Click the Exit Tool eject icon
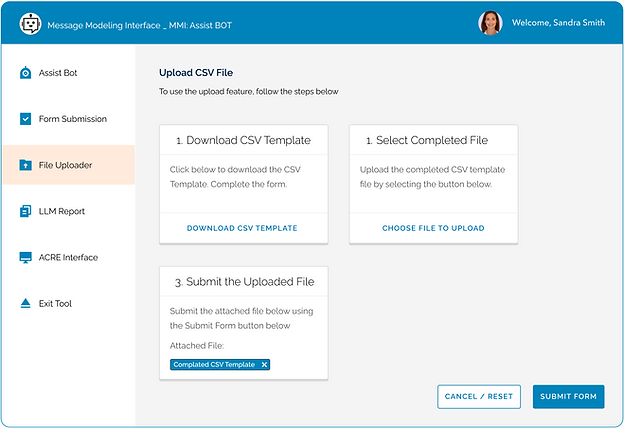The height and width of the screenshot is (428, 624). (25, 303)
